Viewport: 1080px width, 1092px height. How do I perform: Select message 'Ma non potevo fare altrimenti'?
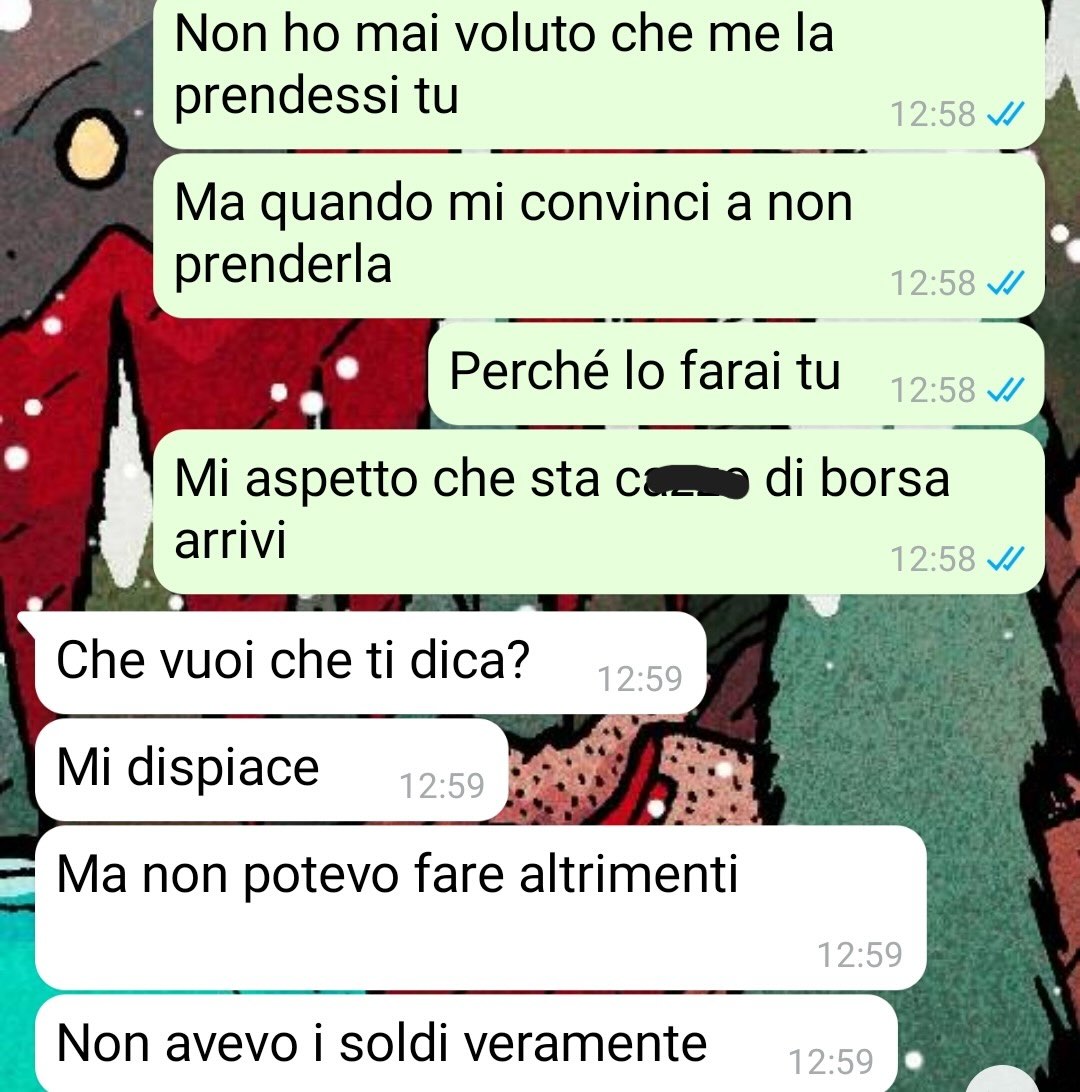tap(480, 907)
